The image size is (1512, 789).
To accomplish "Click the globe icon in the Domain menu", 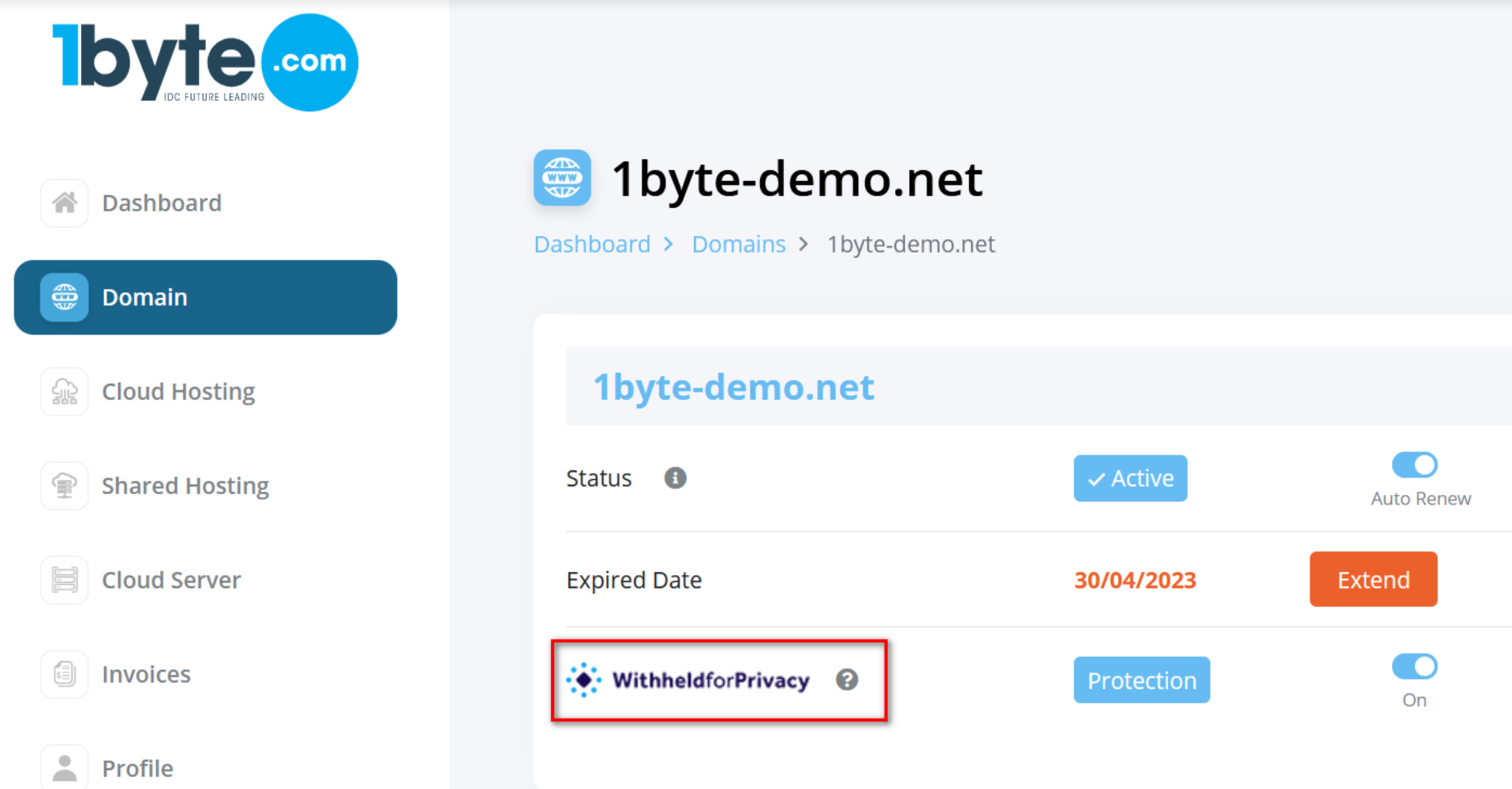I will coord(64,297).
